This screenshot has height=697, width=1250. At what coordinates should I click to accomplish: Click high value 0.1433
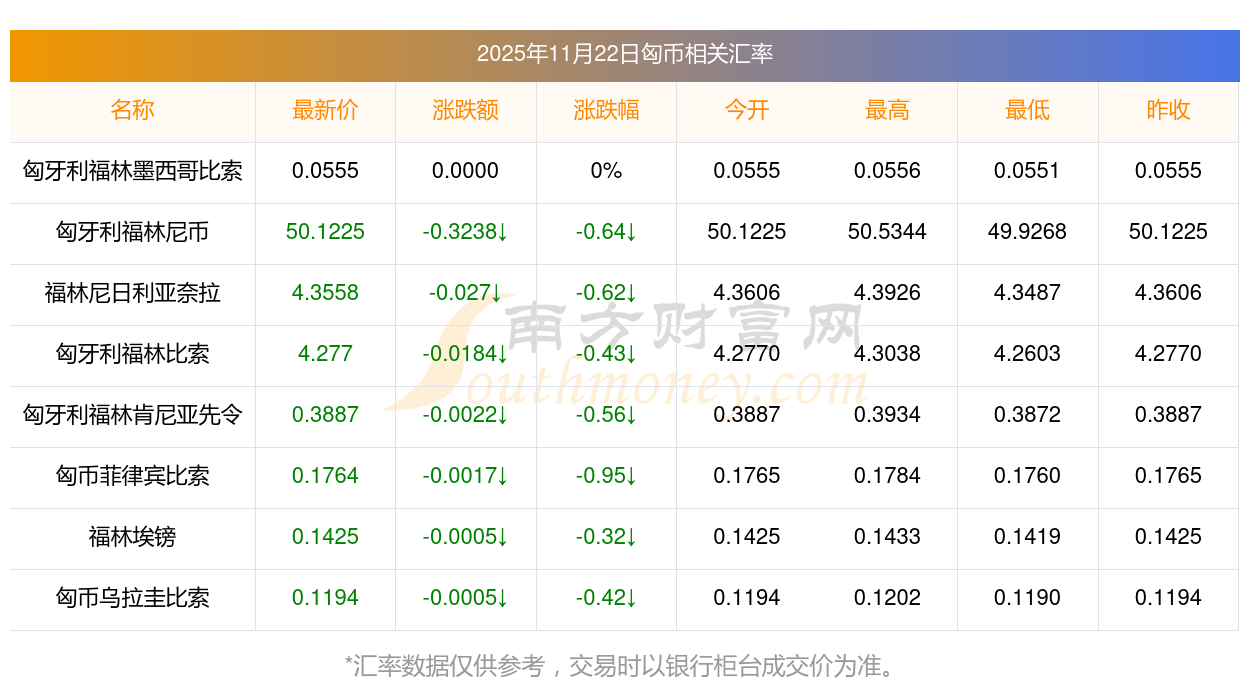[x=887, y=537]
